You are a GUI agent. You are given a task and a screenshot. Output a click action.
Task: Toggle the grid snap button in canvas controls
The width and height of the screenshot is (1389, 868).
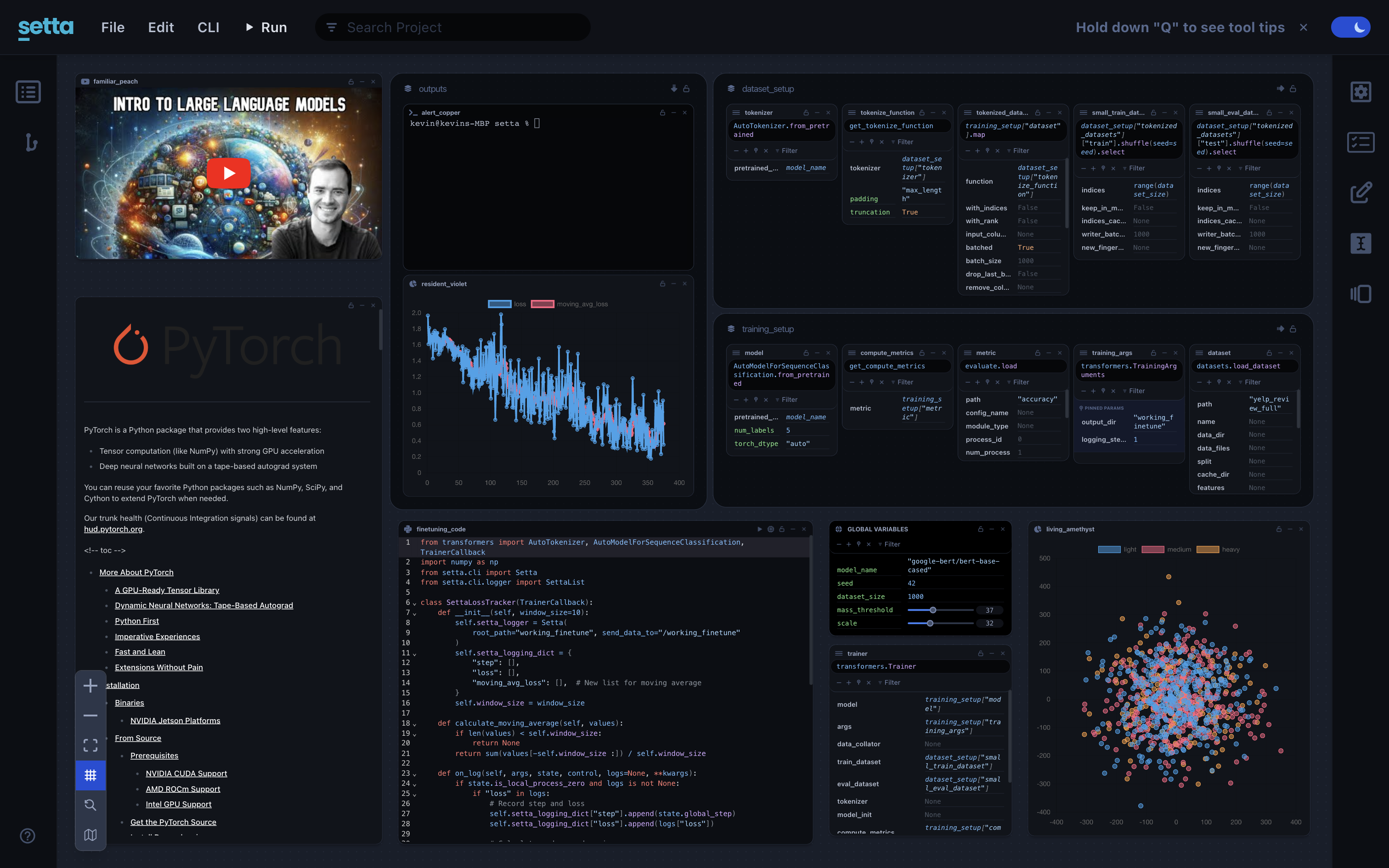[x=90, y=775]
